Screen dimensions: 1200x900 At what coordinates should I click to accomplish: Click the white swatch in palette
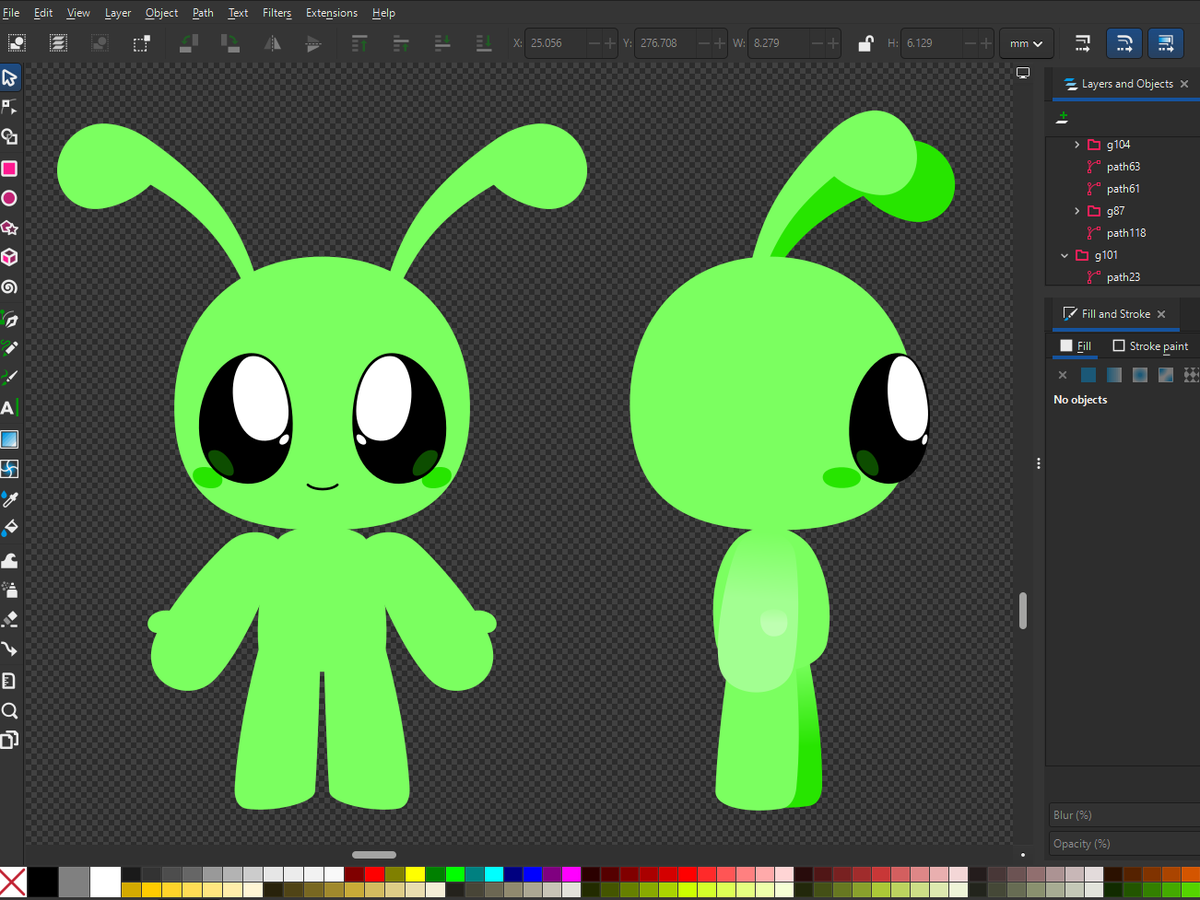point(104,882)
